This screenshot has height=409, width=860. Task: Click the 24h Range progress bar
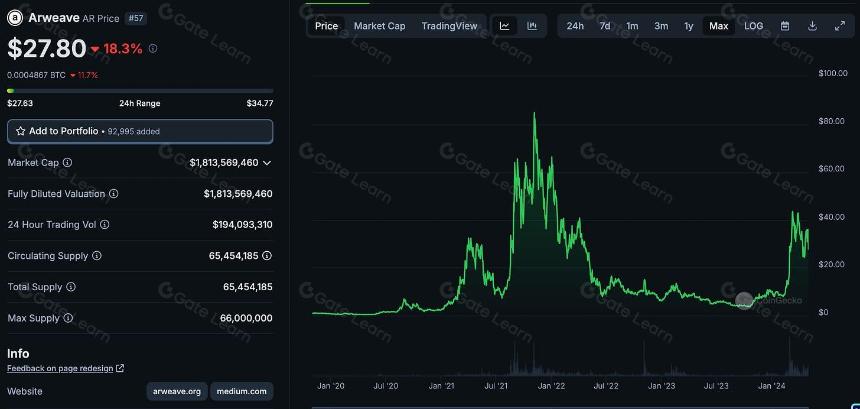(x=140, y=90)
